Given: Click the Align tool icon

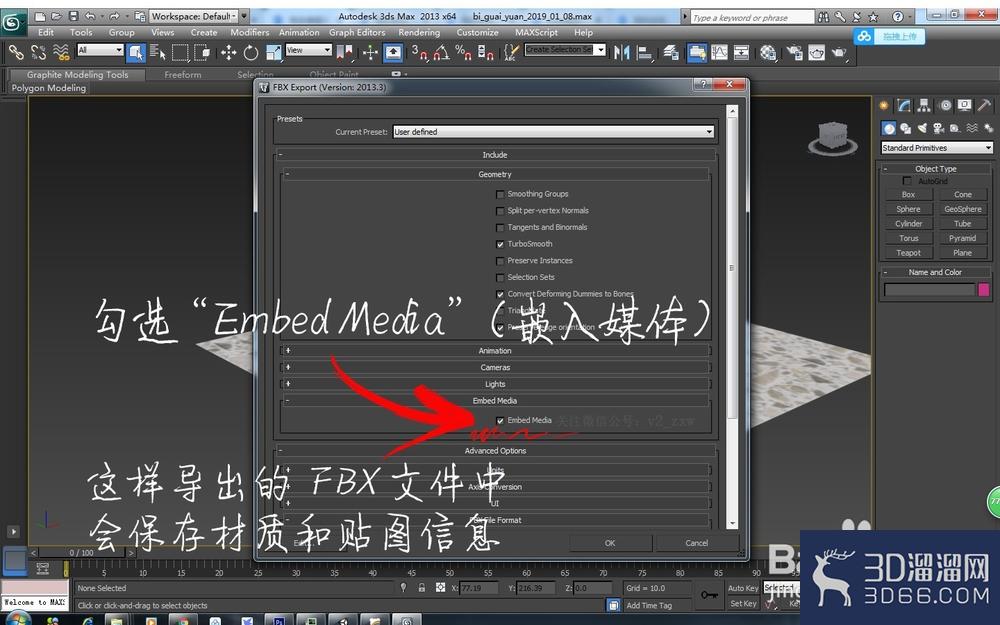Looking at the screenshot, I should pyautogui.click(x=644, y=52).
